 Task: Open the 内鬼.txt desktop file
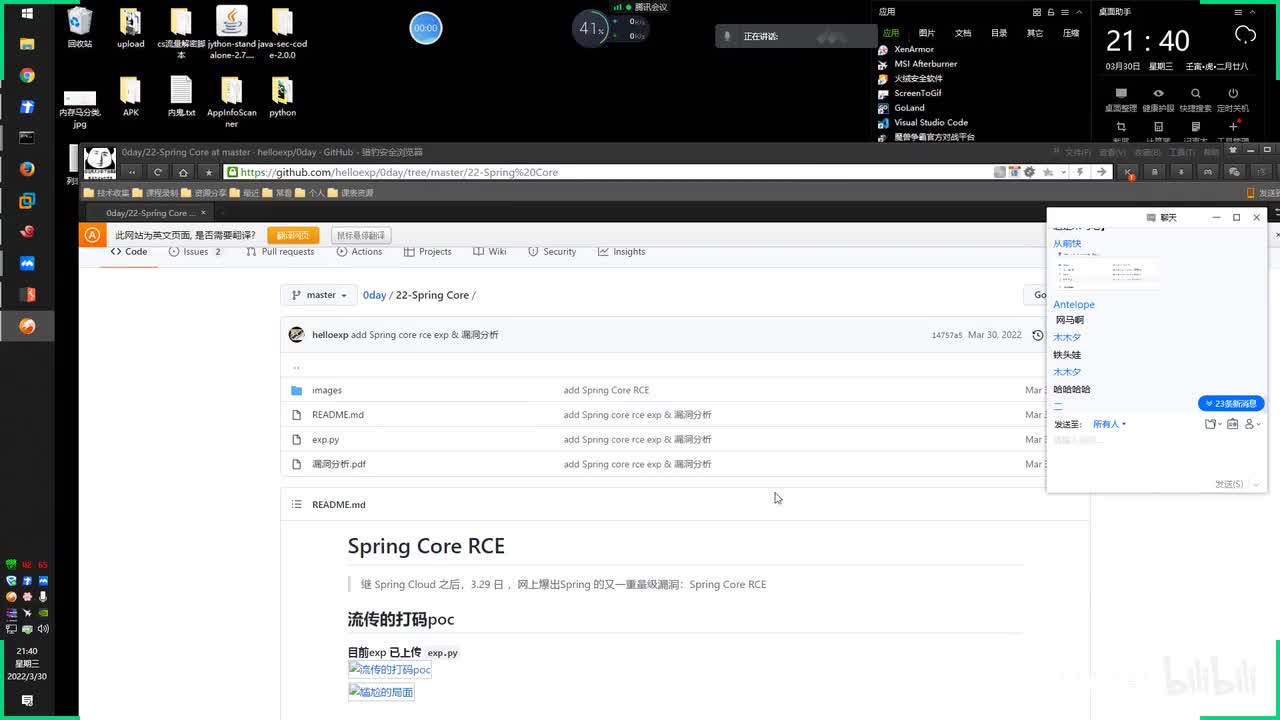[181, 96]
